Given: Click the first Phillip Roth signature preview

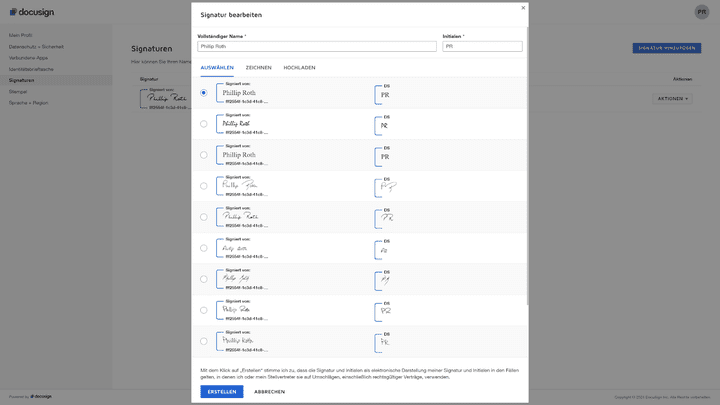Looking at the screenshot, I should click(239, 93).
